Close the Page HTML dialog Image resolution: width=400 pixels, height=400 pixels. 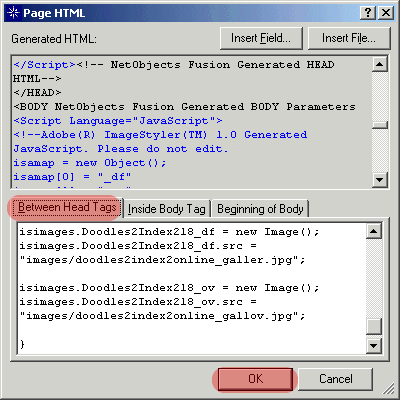(x=386, y=13)
